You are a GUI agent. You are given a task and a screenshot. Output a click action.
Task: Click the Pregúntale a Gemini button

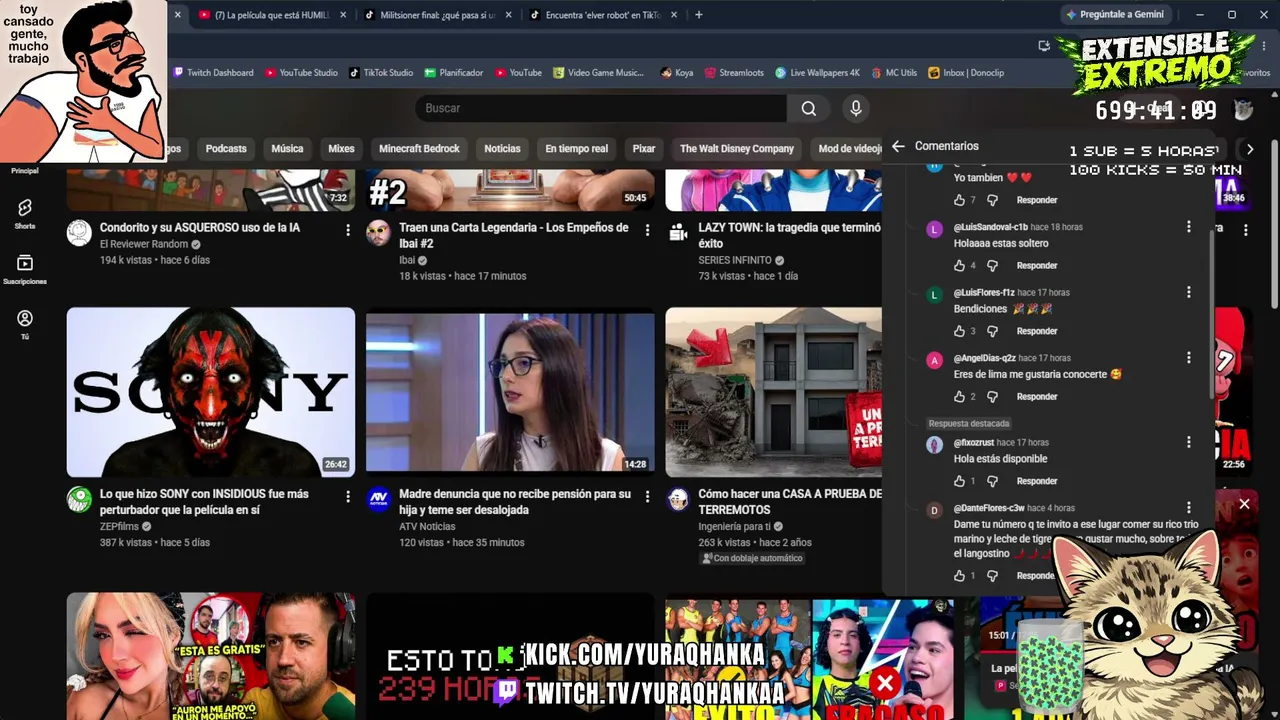pos(1114,15)
